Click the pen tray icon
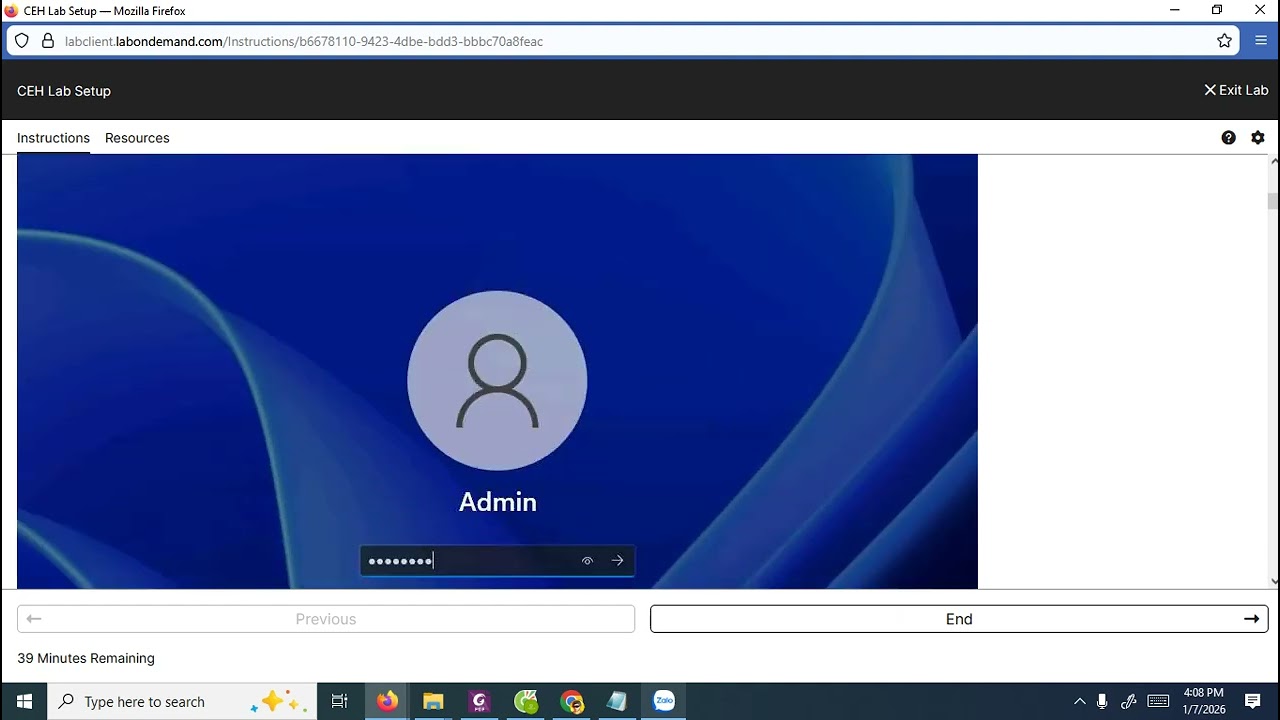The width and height of the screenshot is (1280, 720). pos(1129,701)
